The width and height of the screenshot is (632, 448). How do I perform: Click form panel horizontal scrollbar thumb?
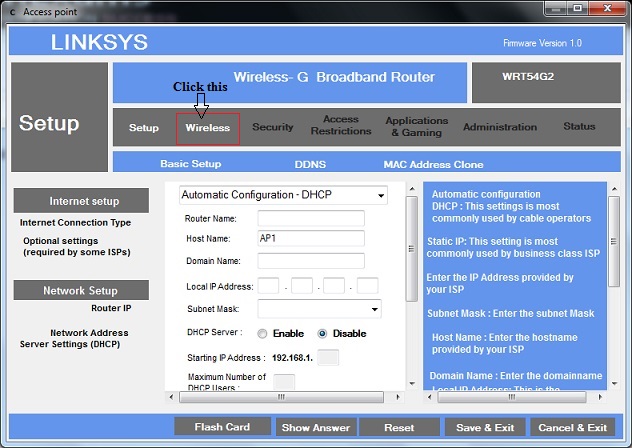[x=281, y=397]
